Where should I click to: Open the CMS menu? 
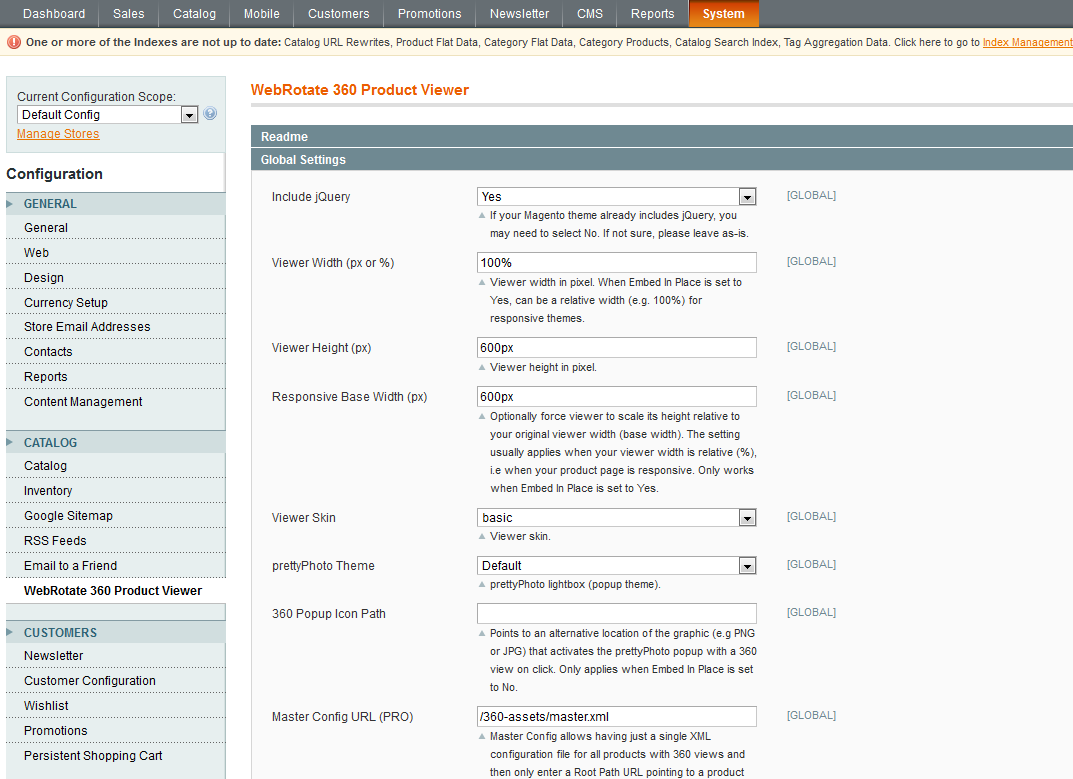(590, 14)
